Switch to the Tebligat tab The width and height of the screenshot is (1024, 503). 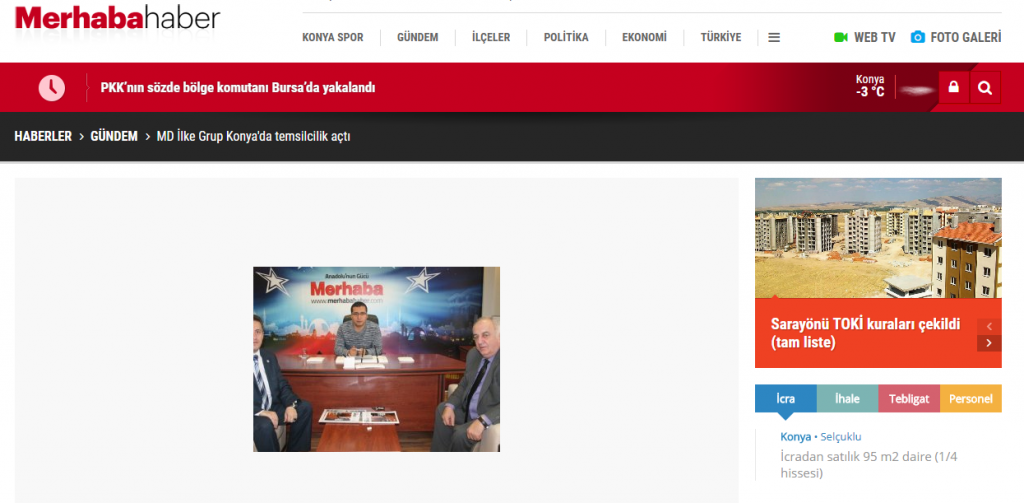click(x=909, y=399)
